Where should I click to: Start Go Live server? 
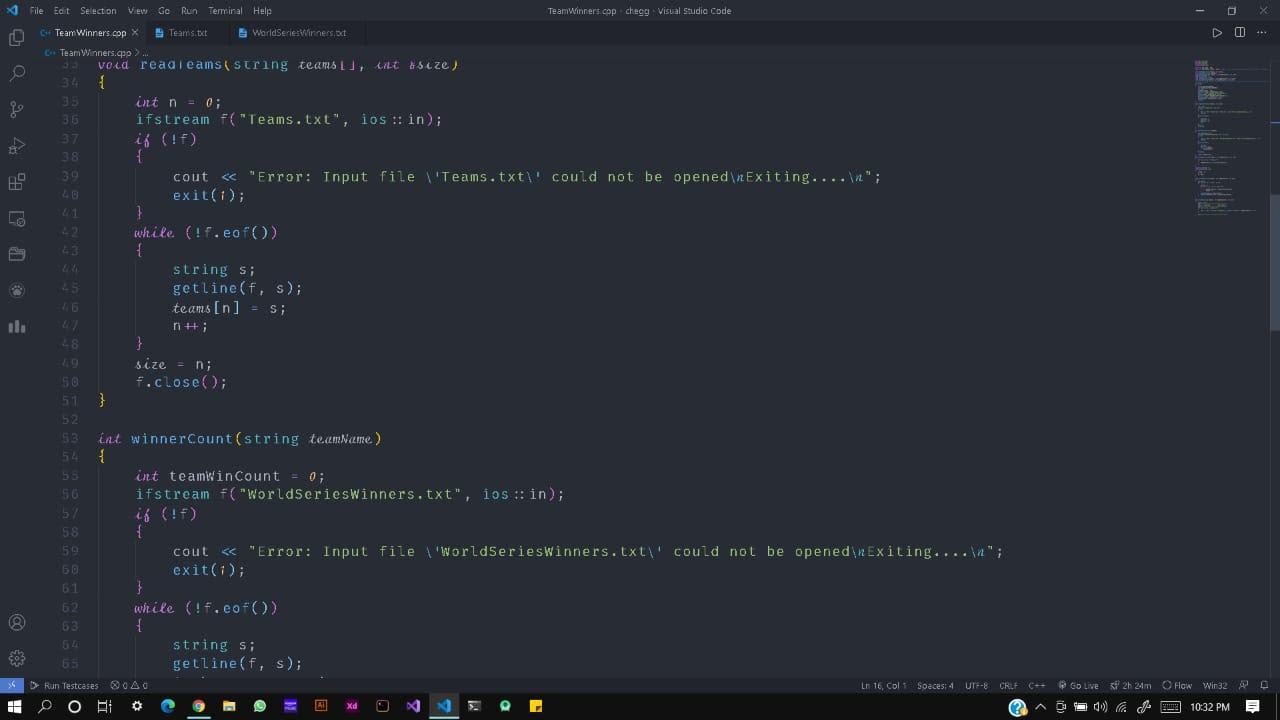[x=1077, y=685]
